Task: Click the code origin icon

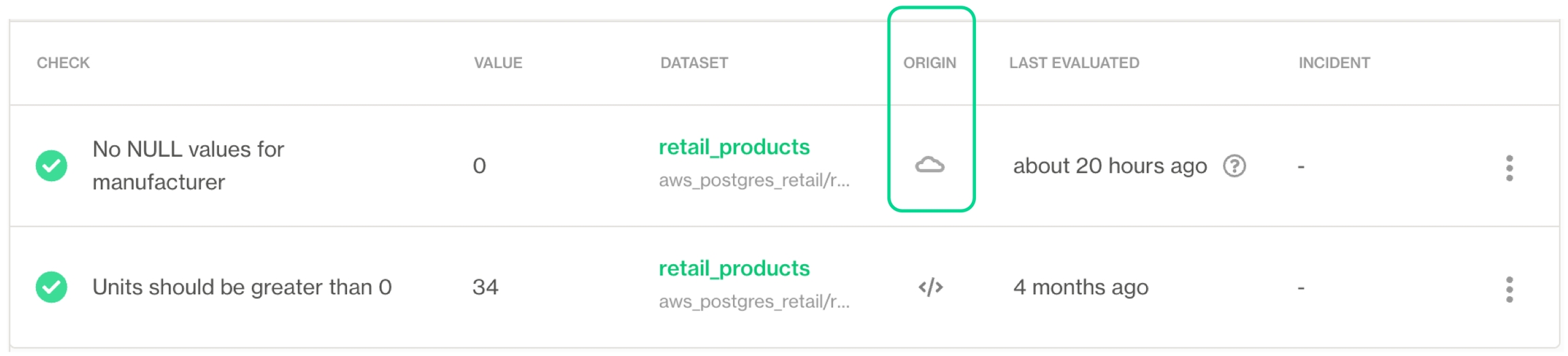Action: pos(930,287)
